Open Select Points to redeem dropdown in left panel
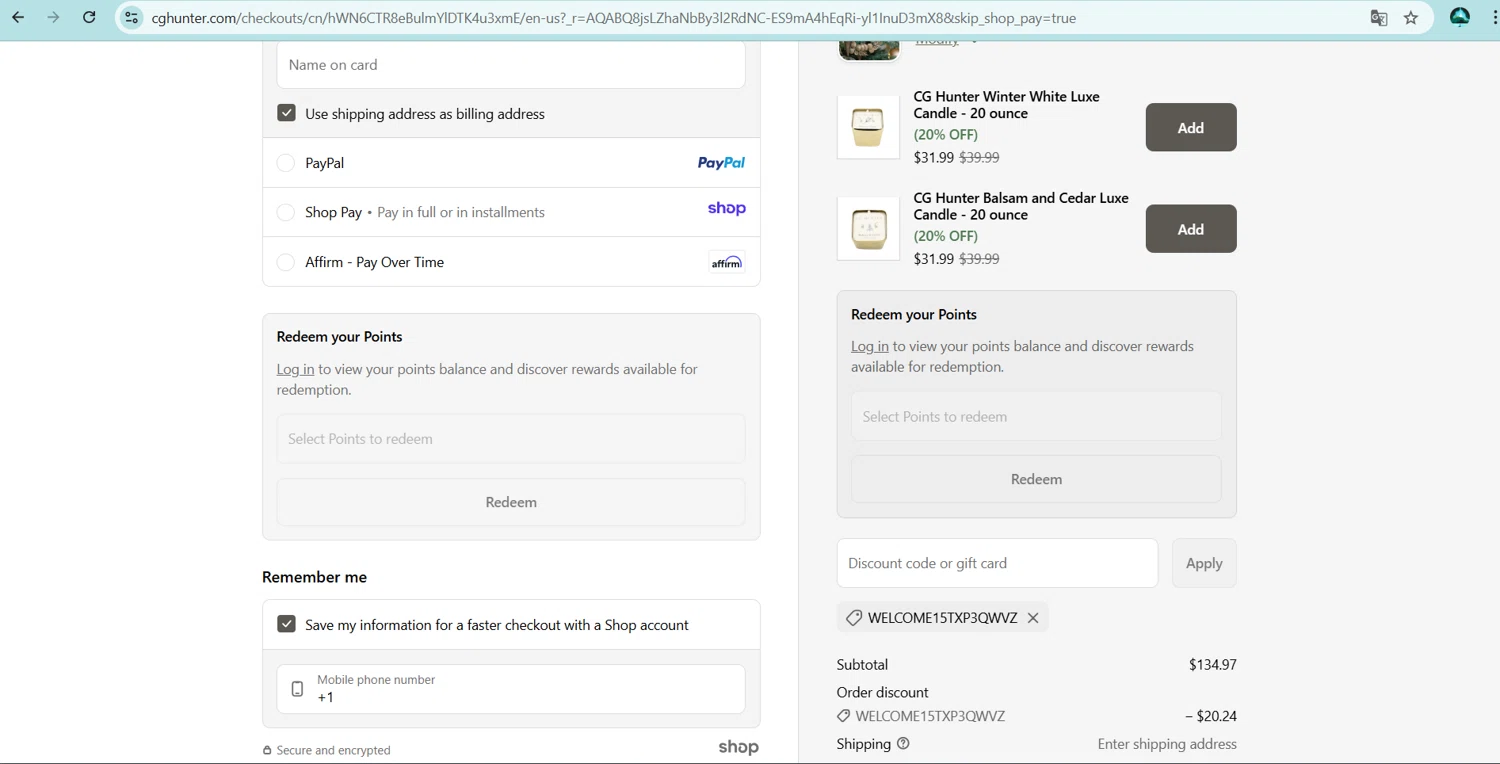 coord(511,439)
